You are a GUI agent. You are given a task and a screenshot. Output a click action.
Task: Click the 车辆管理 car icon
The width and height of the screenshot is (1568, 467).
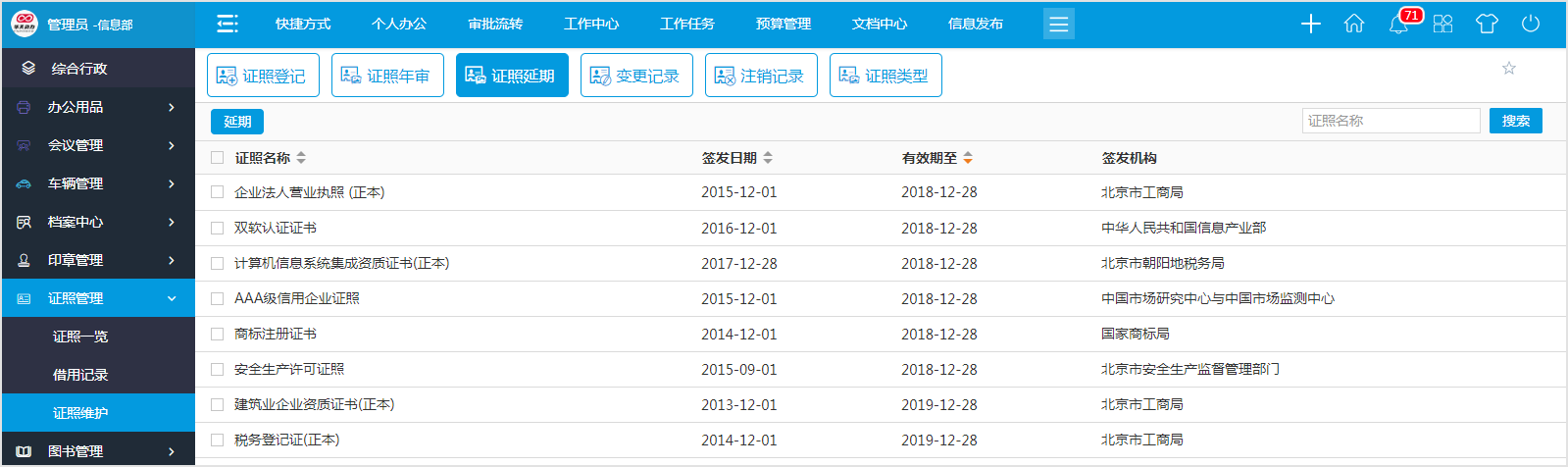click(24, 183)
